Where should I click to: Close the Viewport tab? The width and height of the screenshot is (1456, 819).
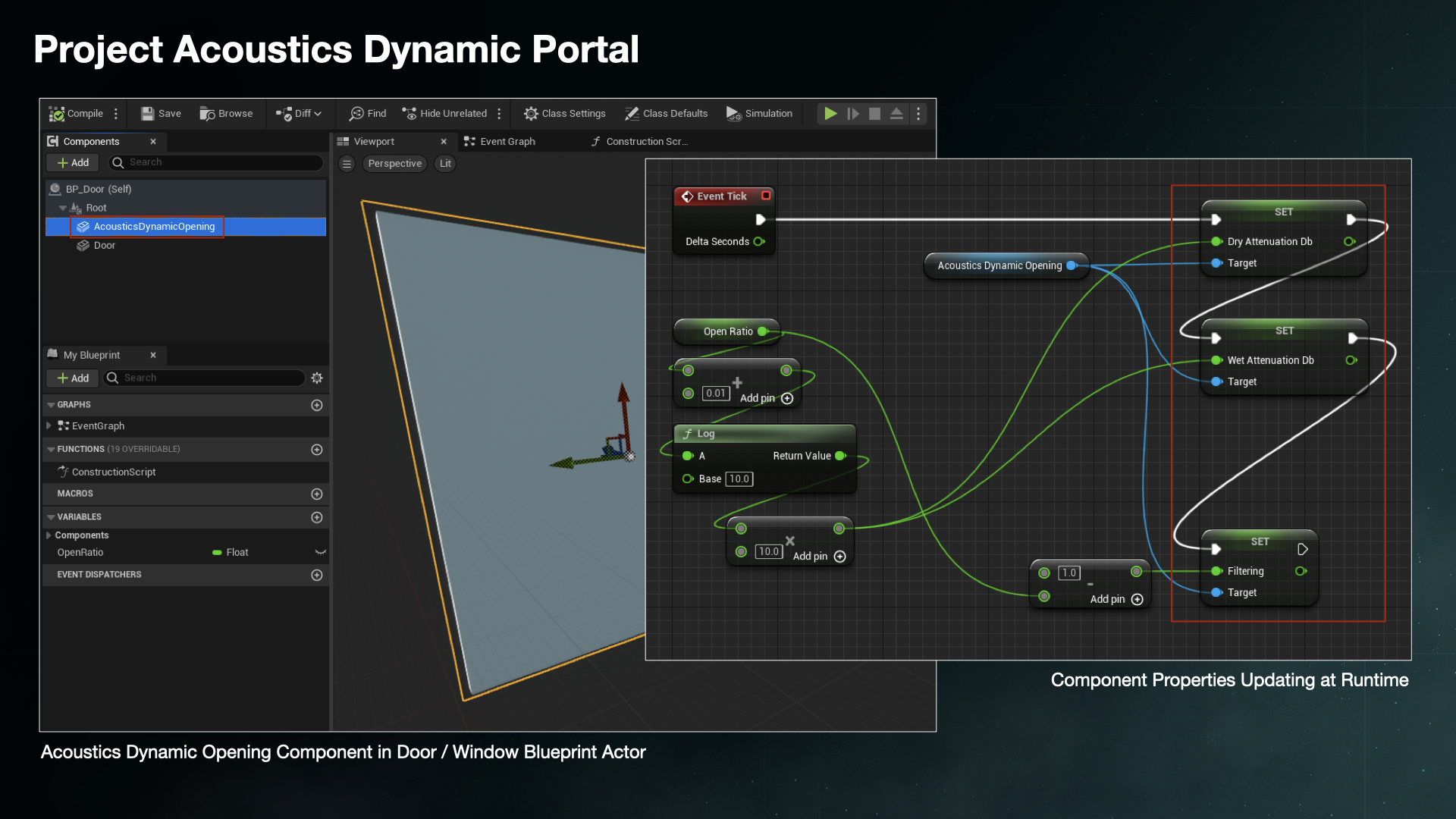pyautogui.click(x=444, y=142)
